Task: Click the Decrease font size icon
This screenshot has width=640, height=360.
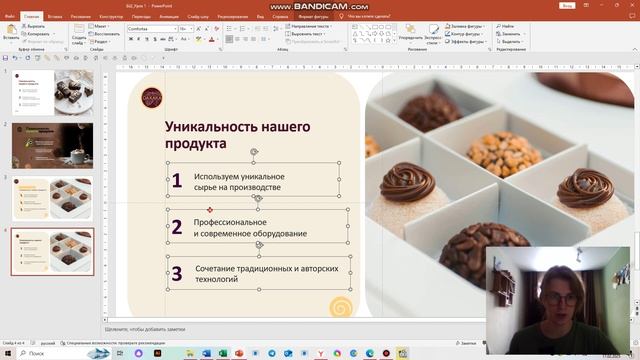Action: [207, 29]
